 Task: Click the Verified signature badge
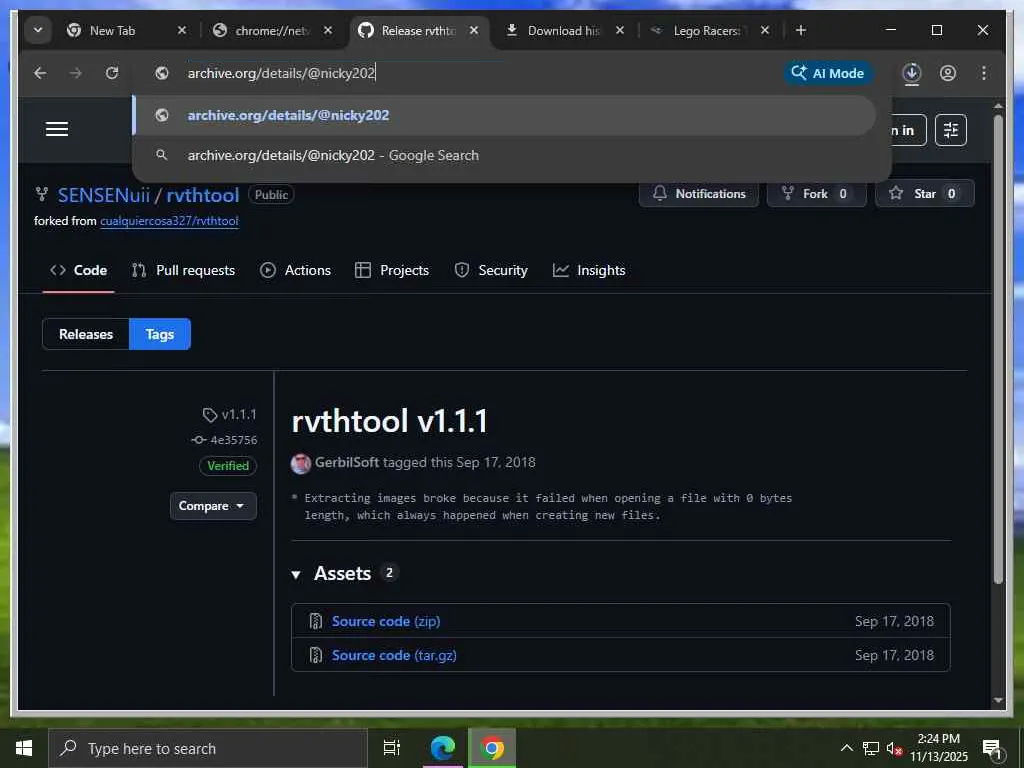[228, 466]
